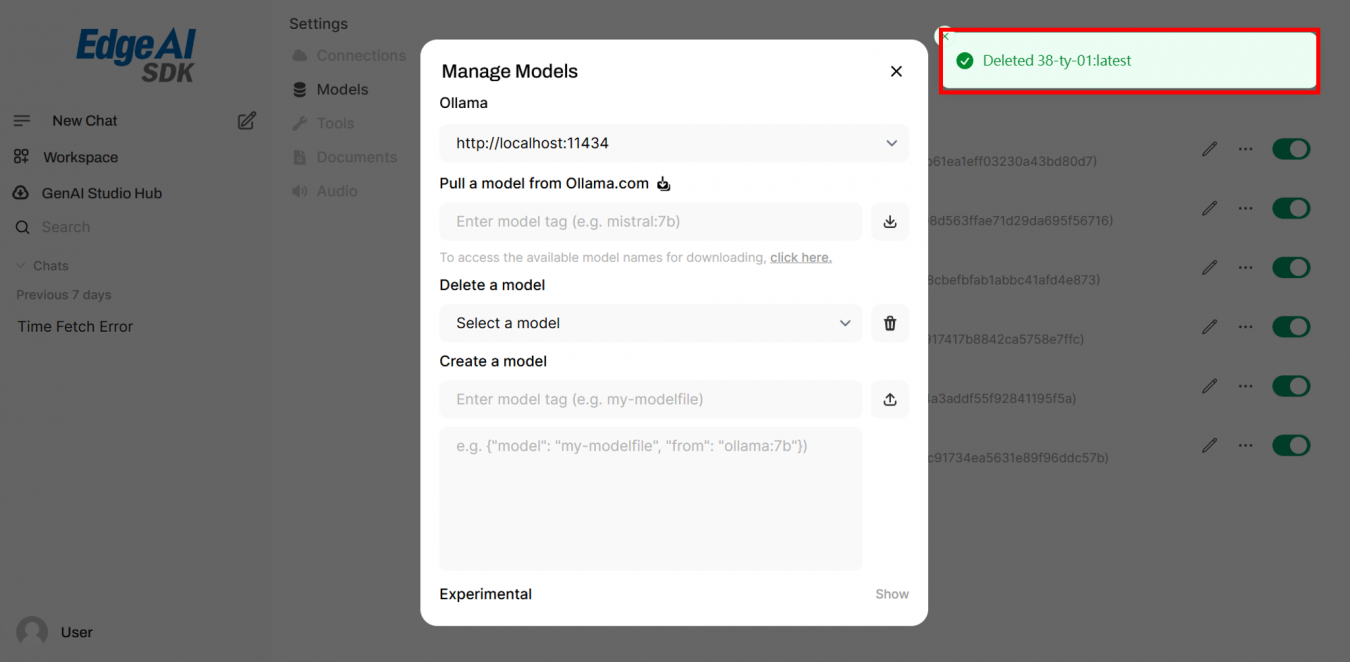1350x662 pixels.
Task: Turn off the third model's toggle switch
Action: (x=1290, y=268)
